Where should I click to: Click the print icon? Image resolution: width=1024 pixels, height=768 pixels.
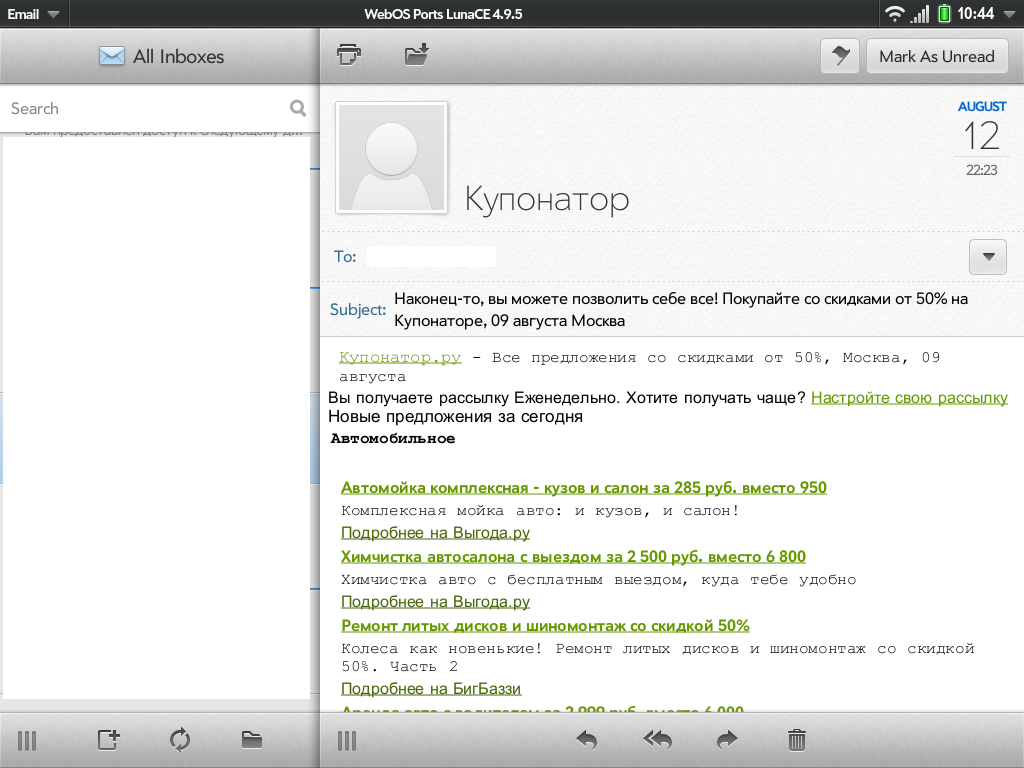click(349, 55)
